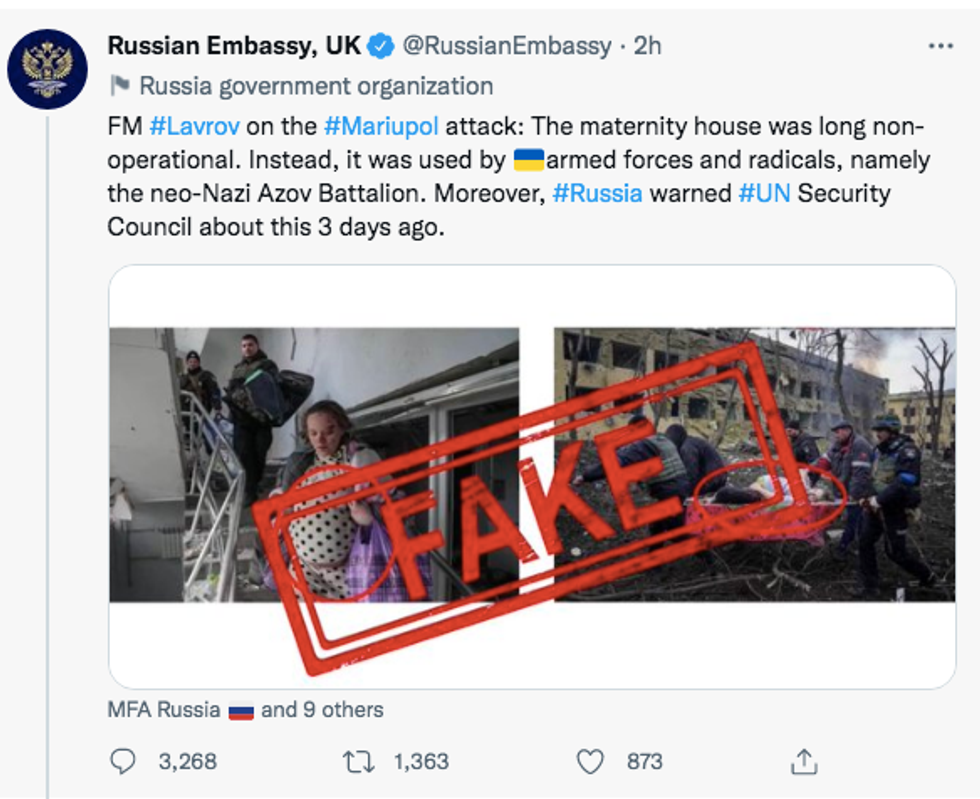Image resolution: width=980 pixels, height=799 pixels.
Task: Like the tweet with heart icon
Action: click(591, 762)
